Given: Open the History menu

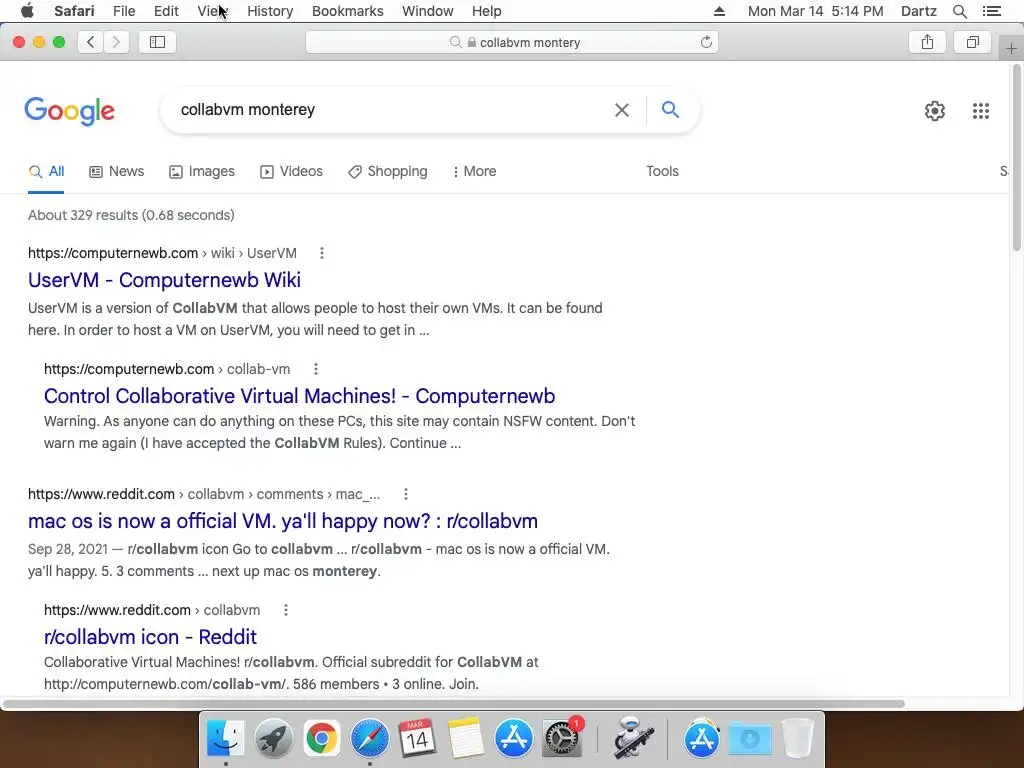Looking at the screenshot, I should [x=270, y=11].
